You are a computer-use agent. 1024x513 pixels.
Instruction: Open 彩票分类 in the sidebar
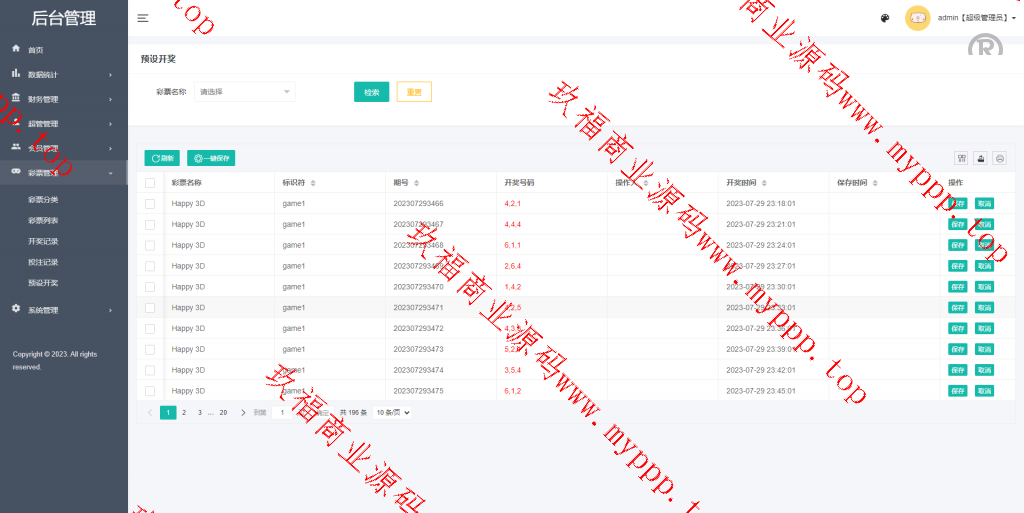pos(43,199)
